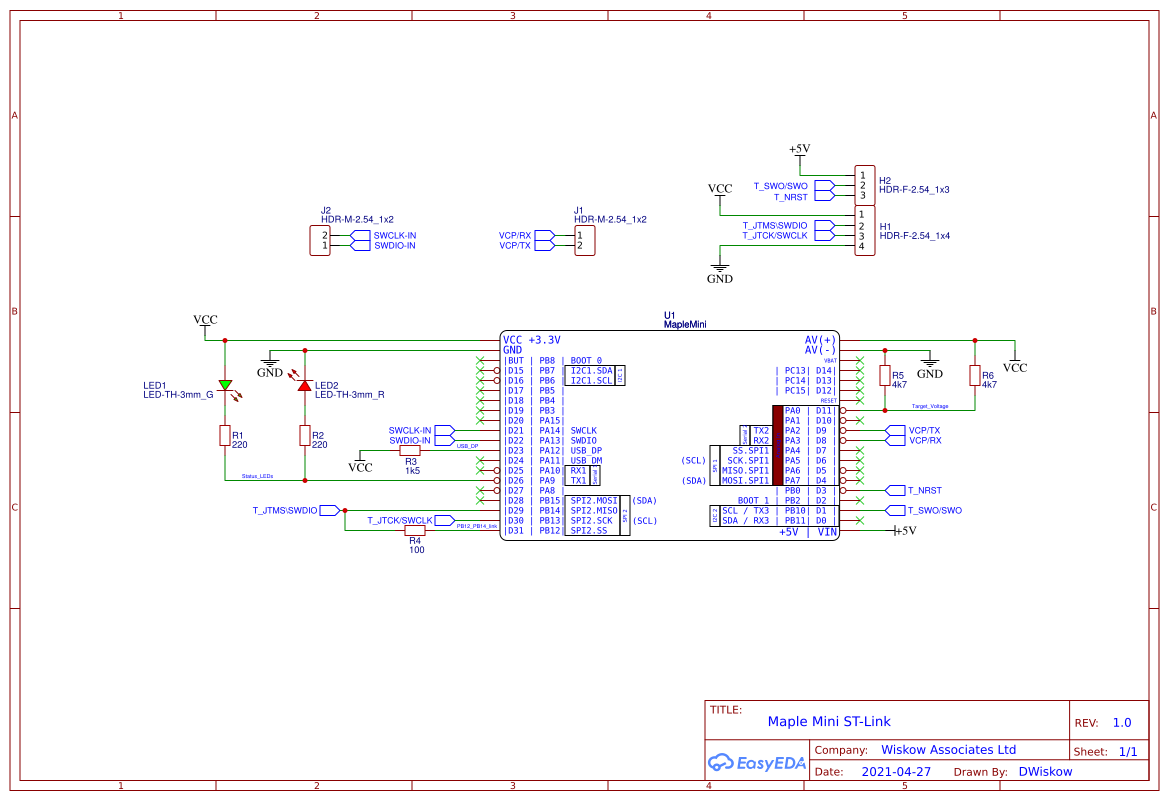
Task: Select the +5V power symbol above H2
Action: [x=799, y=150]
